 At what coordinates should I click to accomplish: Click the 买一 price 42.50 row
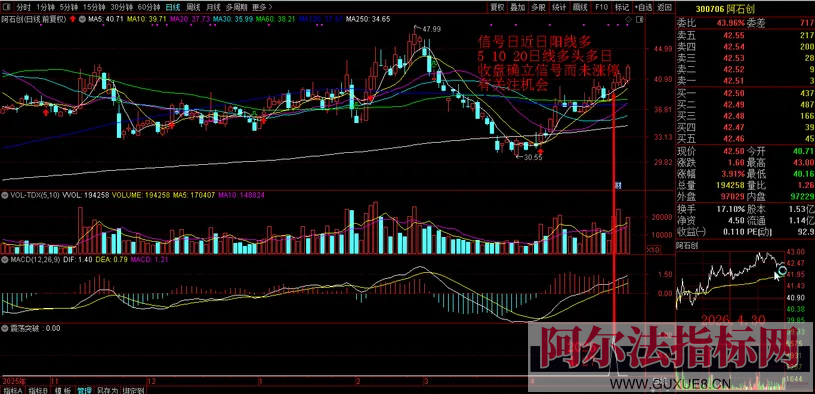(x=745, y=93)
